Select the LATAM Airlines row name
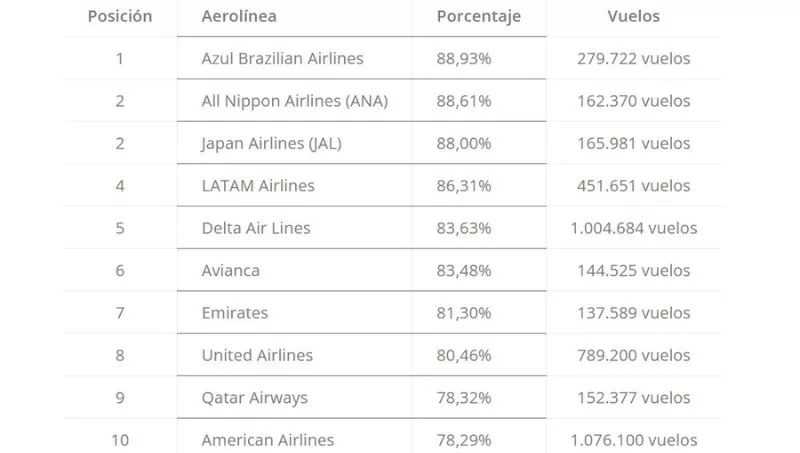 pos(258,186)
